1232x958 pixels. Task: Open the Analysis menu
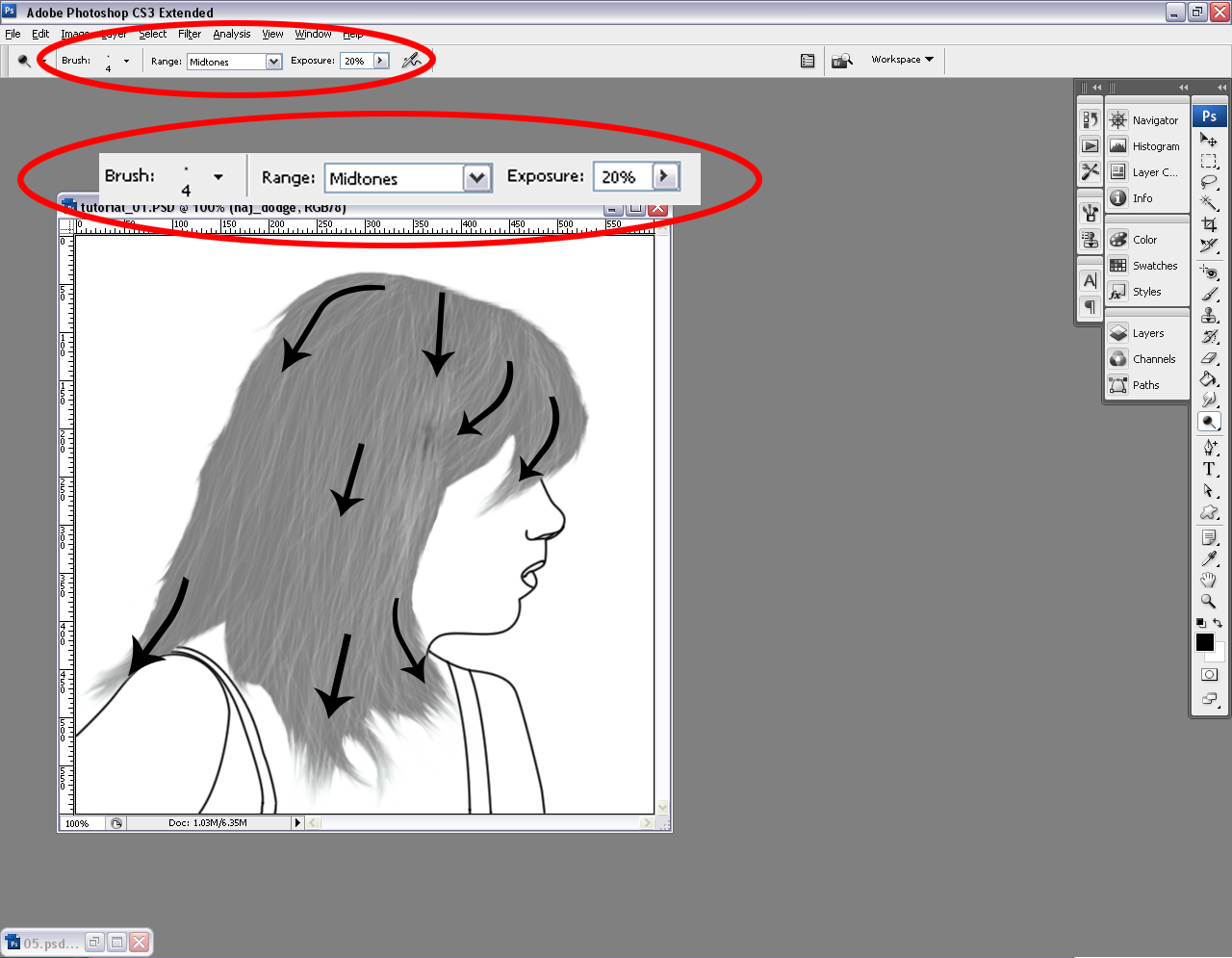(x=231, y=34)
